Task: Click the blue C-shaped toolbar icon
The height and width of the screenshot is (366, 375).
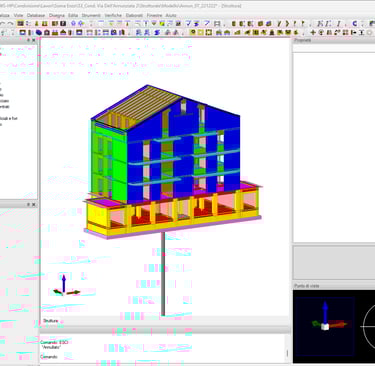Action: click(x=355, y=24)
